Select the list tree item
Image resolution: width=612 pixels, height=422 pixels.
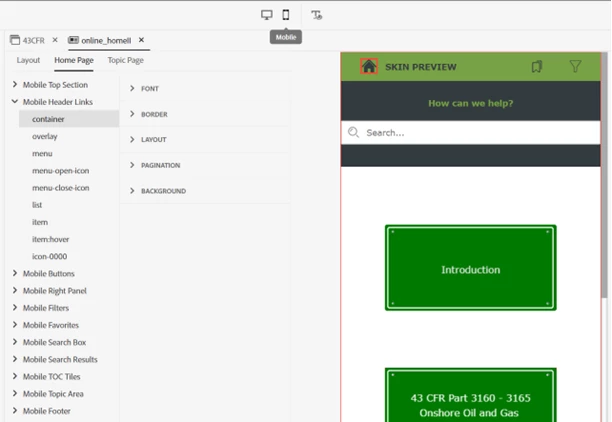37,205
